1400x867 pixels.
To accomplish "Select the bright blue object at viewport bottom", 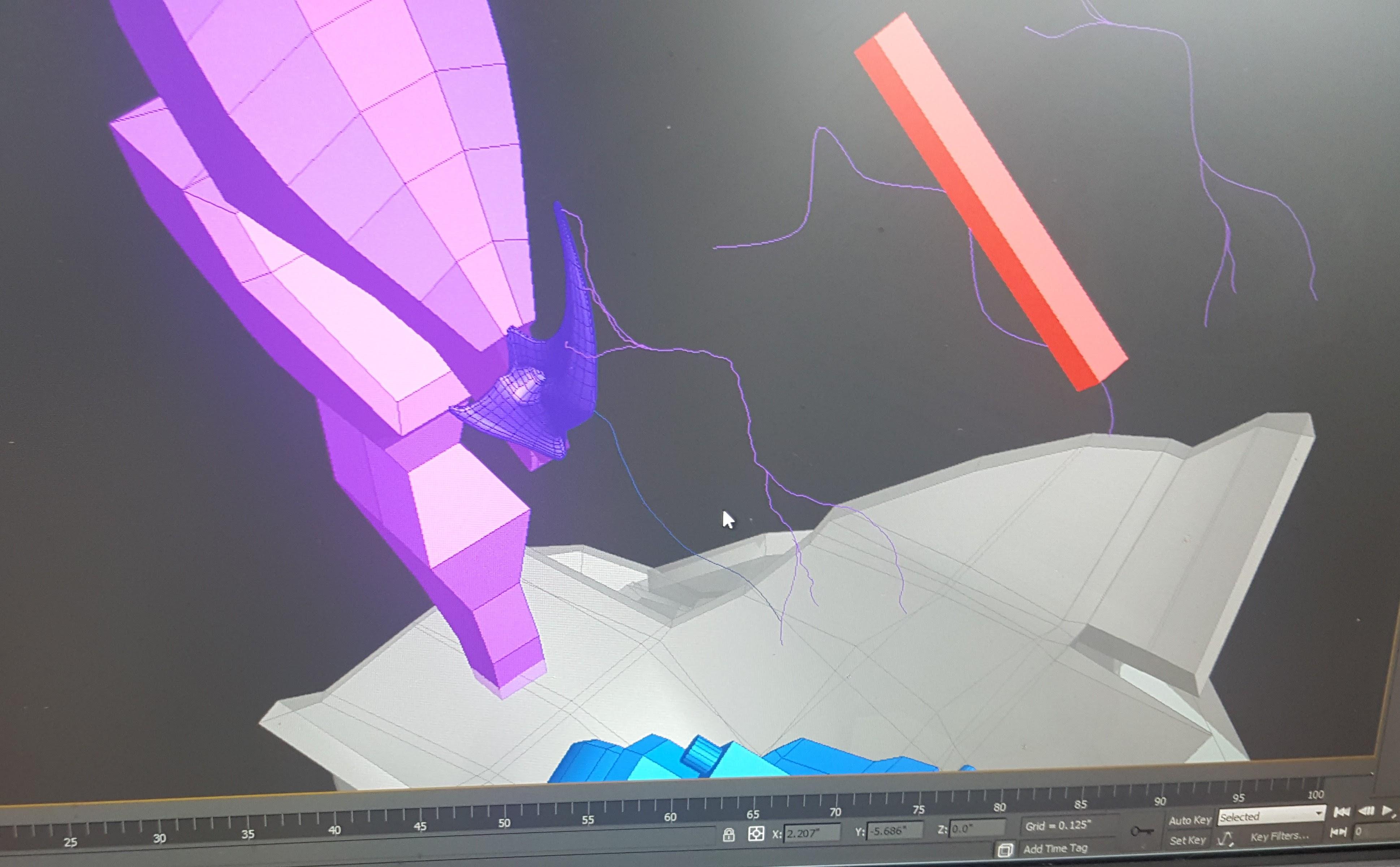I will [x=745, y=760].
